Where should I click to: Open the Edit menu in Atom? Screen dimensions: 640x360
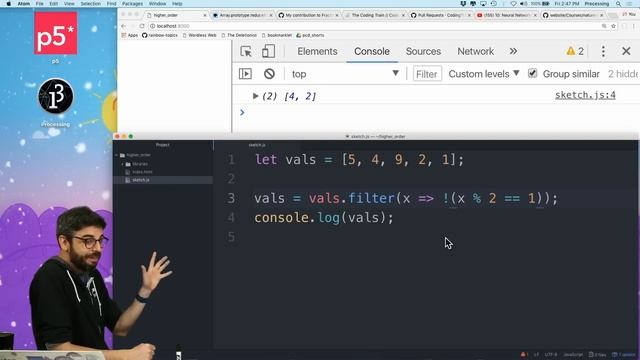coord(53,4)
